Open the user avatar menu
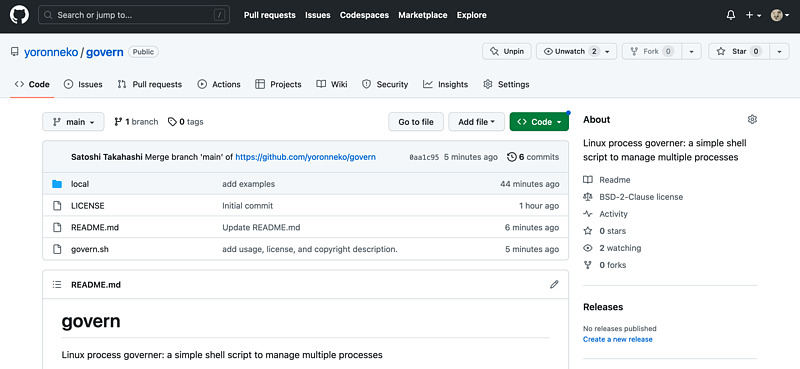 pyautogui.click(x=780, y=15)
